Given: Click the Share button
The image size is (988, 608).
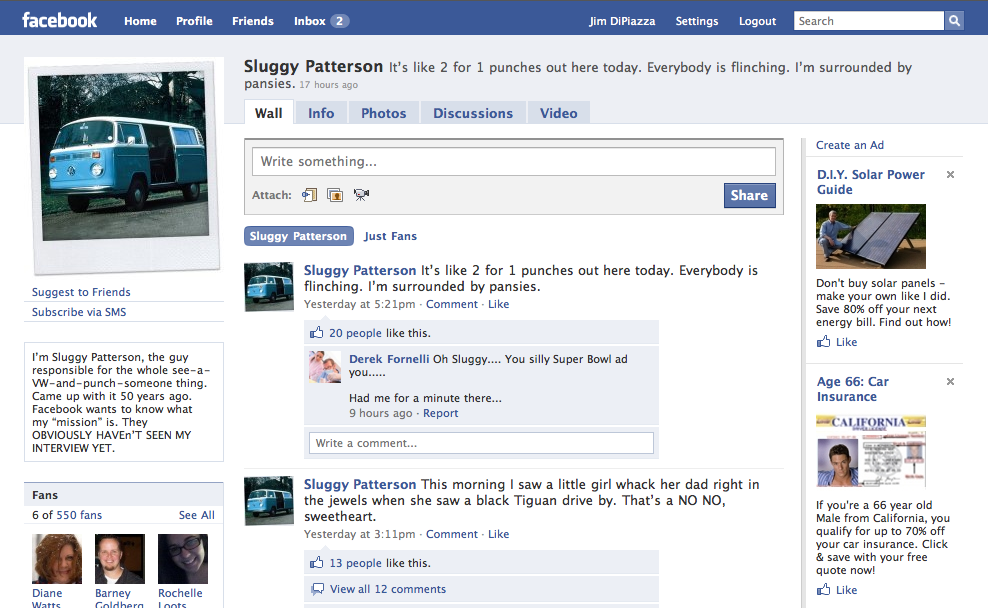Looking at the screenshot, I should pyautogui.click(x=749, y=195).
